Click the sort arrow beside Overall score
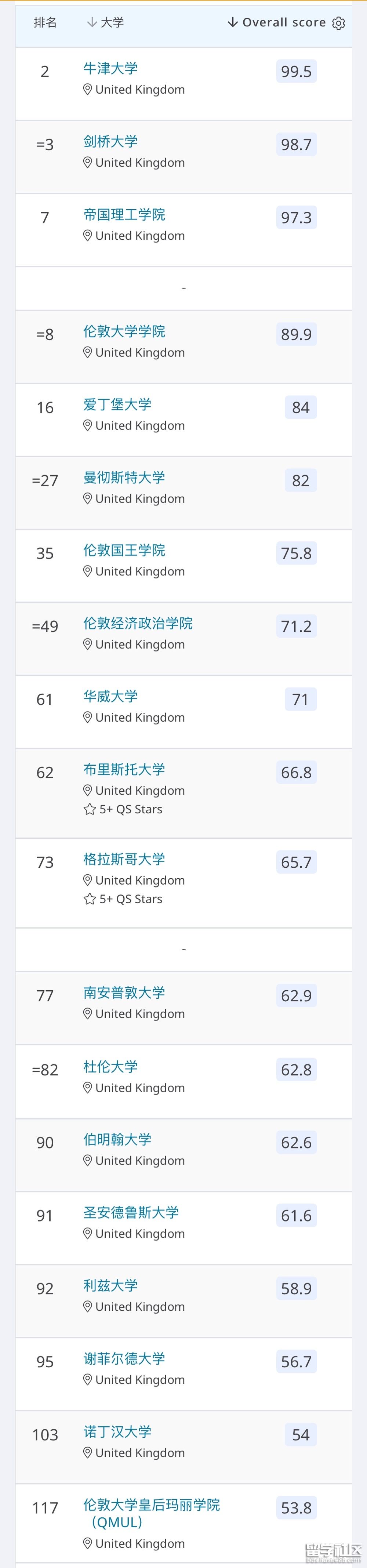 (x=233, y=21)
